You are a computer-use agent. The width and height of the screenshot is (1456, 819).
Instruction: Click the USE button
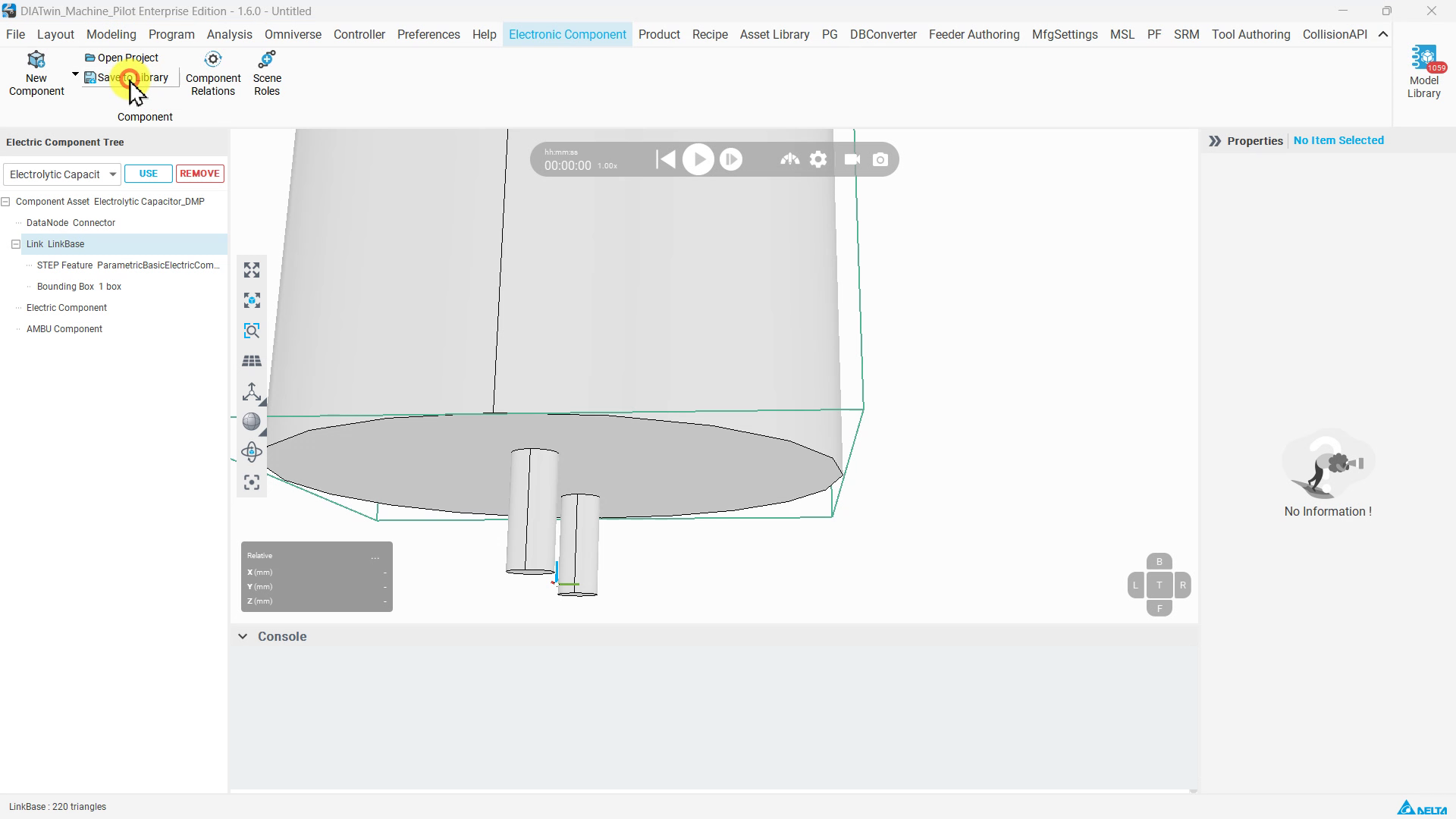(x=149, y=174)
